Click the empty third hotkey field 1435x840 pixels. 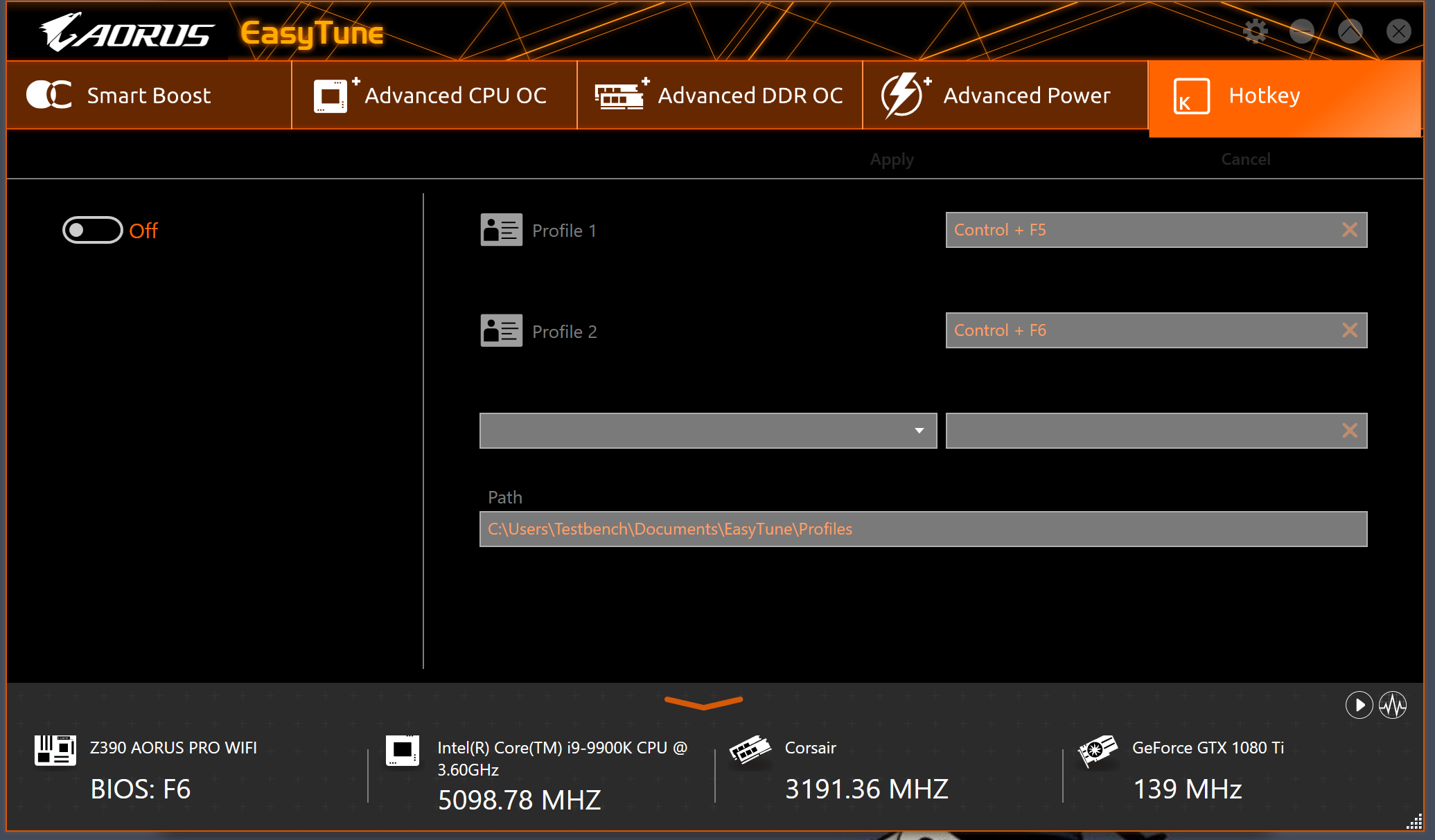click(x=1156, y=431)
